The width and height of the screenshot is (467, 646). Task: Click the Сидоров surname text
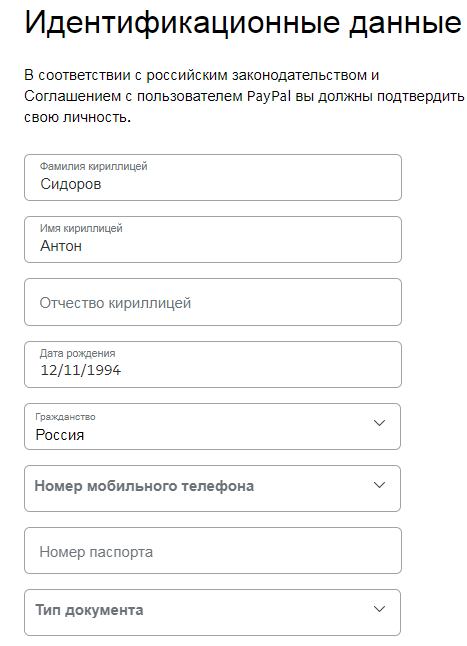[x=70, y=184]
